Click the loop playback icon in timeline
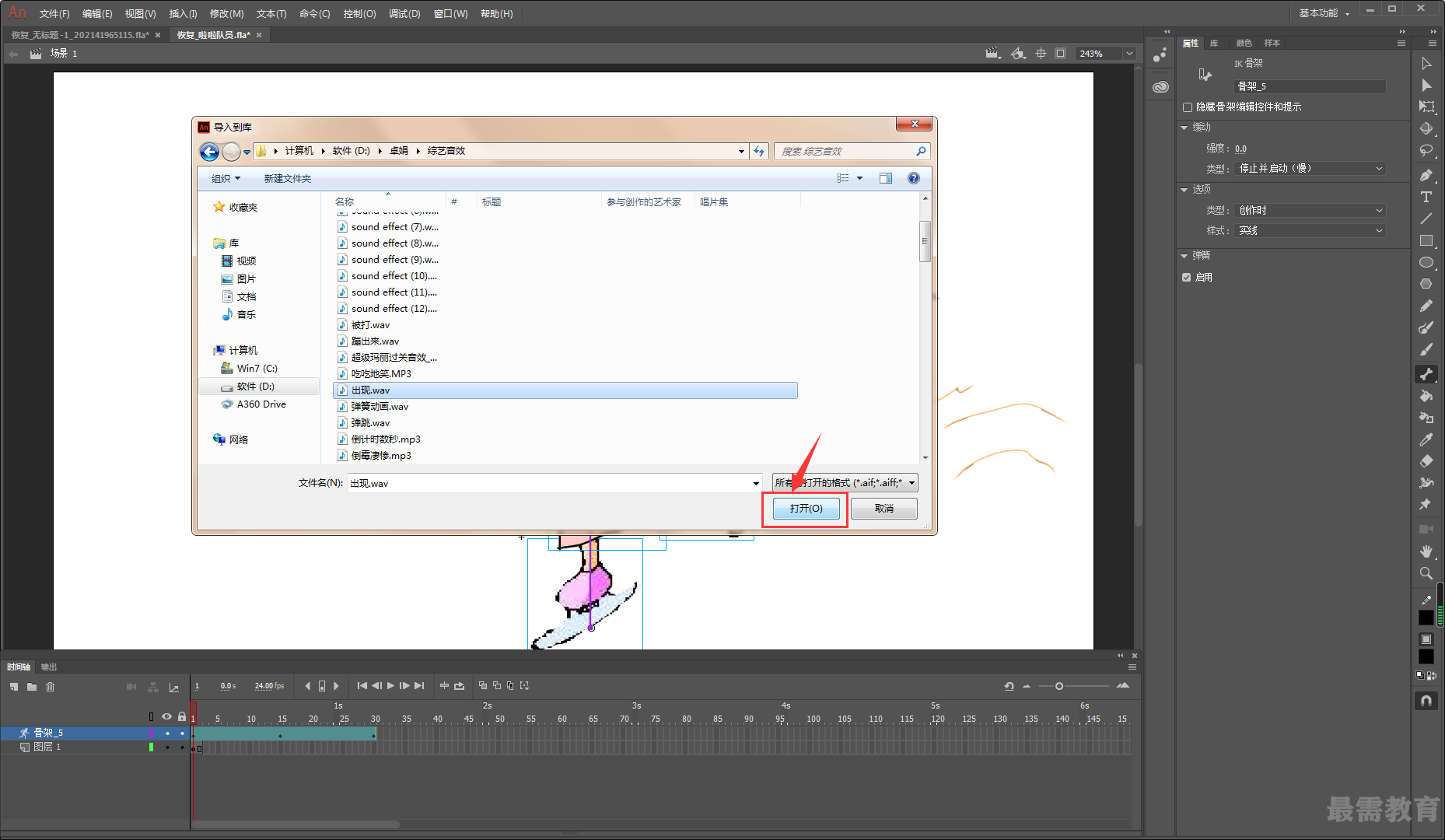Image resolution: width=1445 pixels, height=840 pixels. (x=460, y=686)
